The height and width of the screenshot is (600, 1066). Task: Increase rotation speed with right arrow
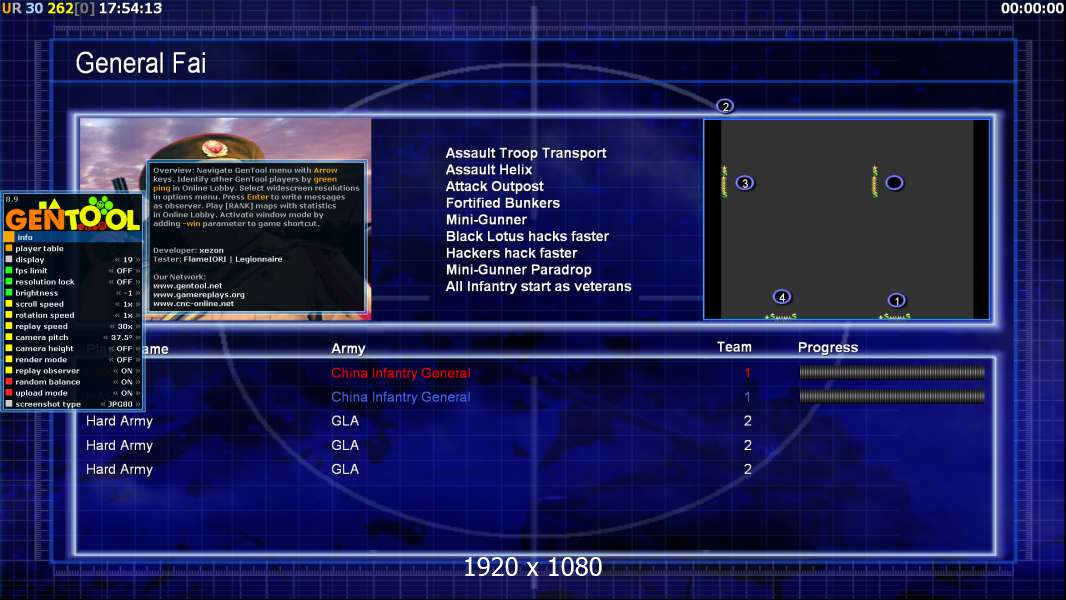click(x=138, y=315)
